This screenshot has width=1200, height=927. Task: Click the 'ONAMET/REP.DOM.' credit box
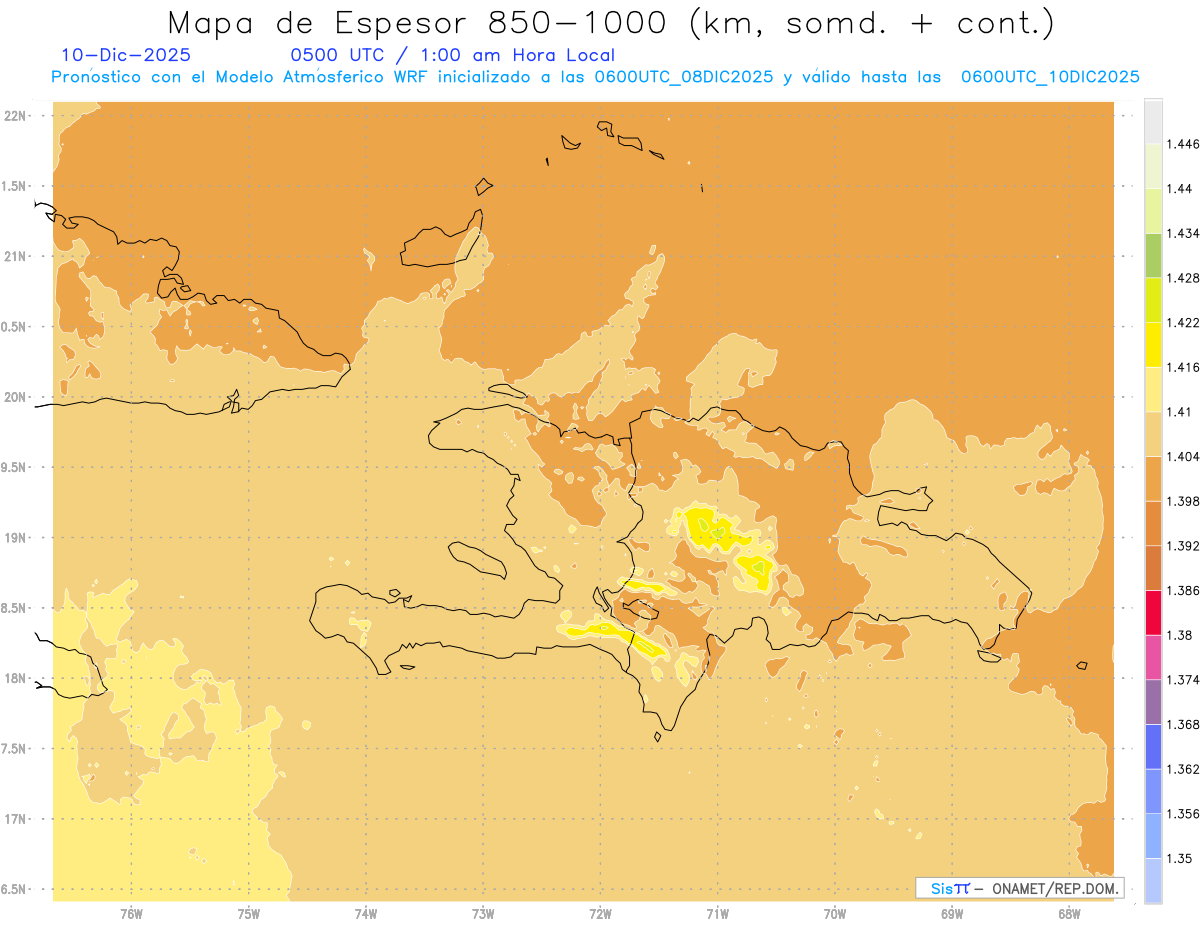point(1020,888)
